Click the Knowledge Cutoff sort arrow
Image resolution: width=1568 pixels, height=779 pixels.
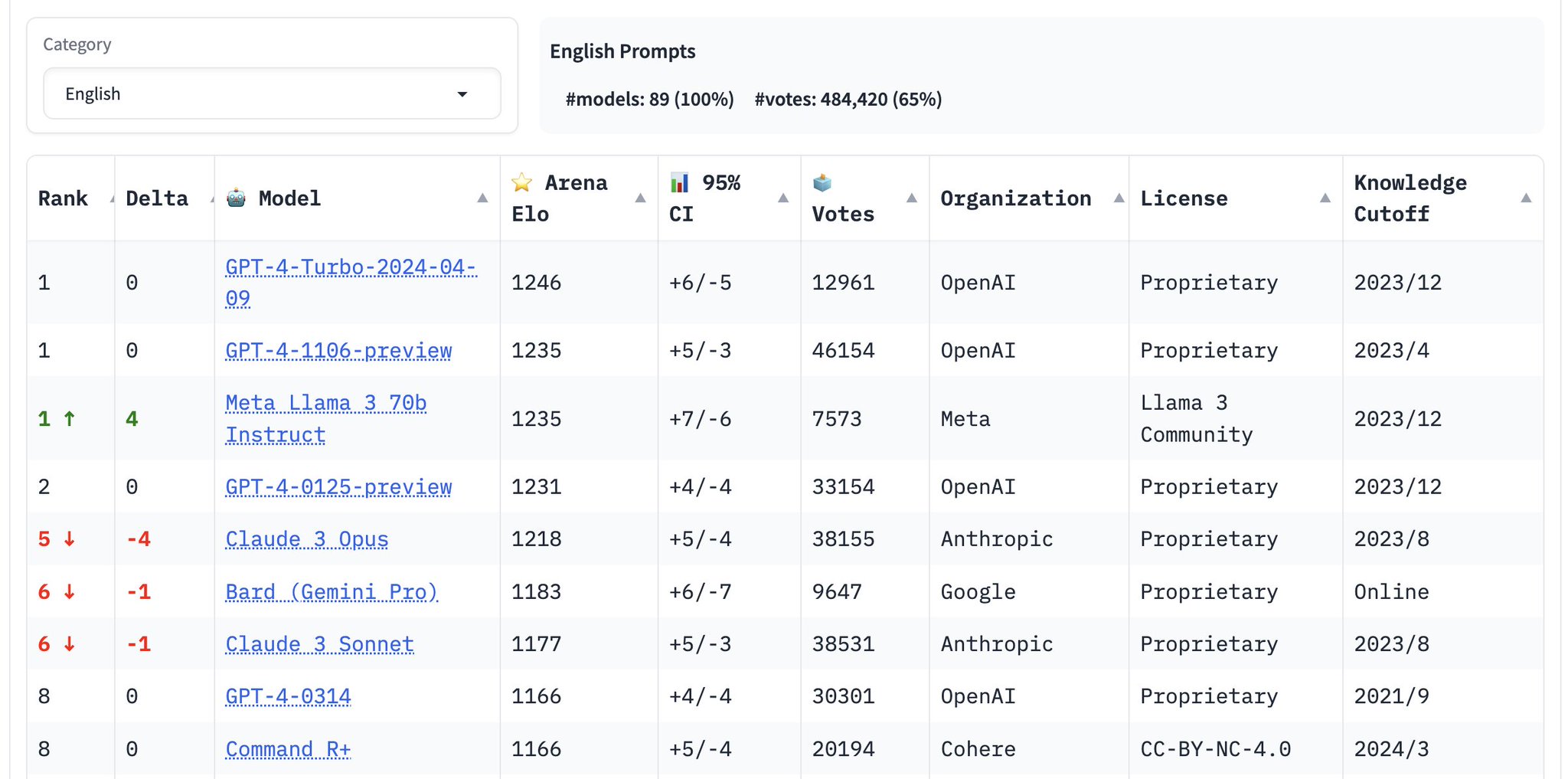[1526, 198]
